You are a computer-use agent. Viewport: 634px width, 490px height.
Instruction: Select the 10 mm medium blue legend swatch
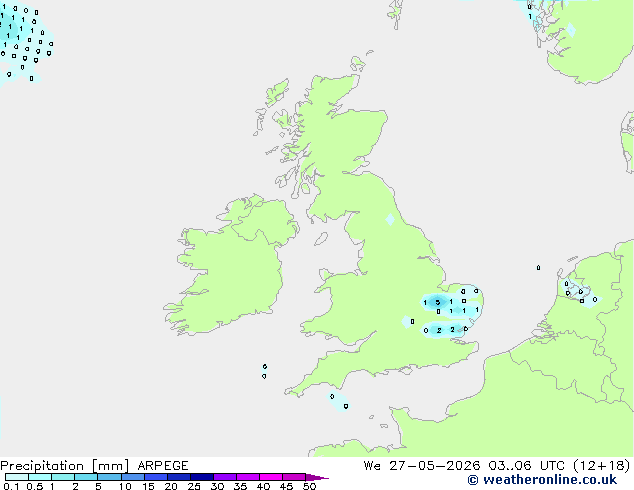[133, 477]
